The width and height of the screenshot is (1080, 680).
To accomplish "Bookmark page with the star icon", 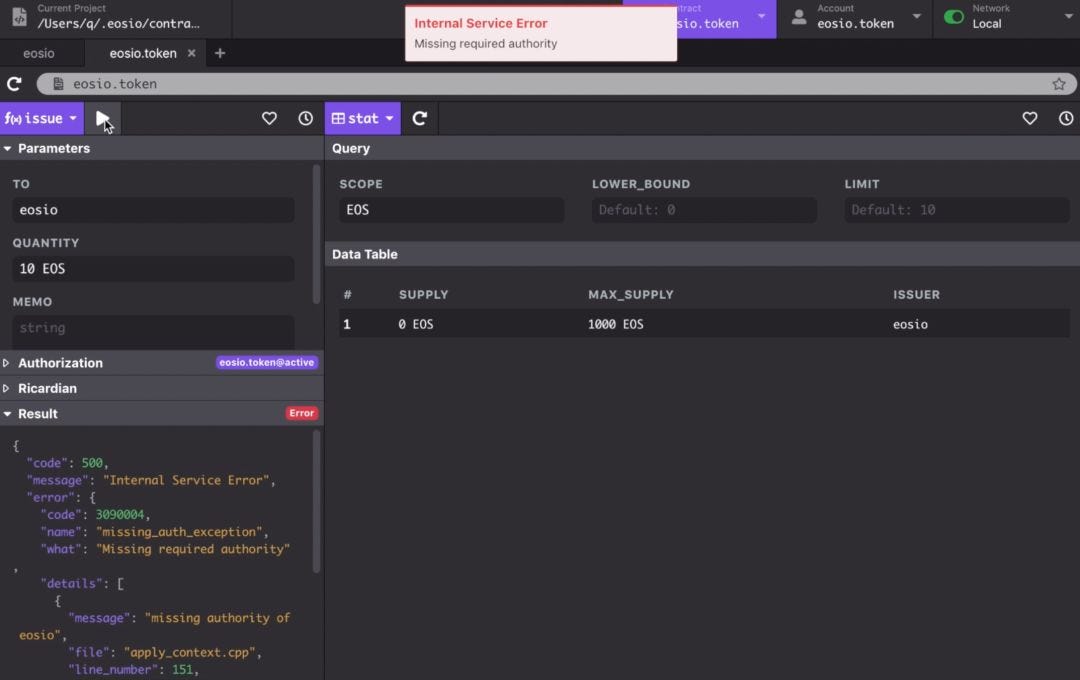I will point(1059,84).
